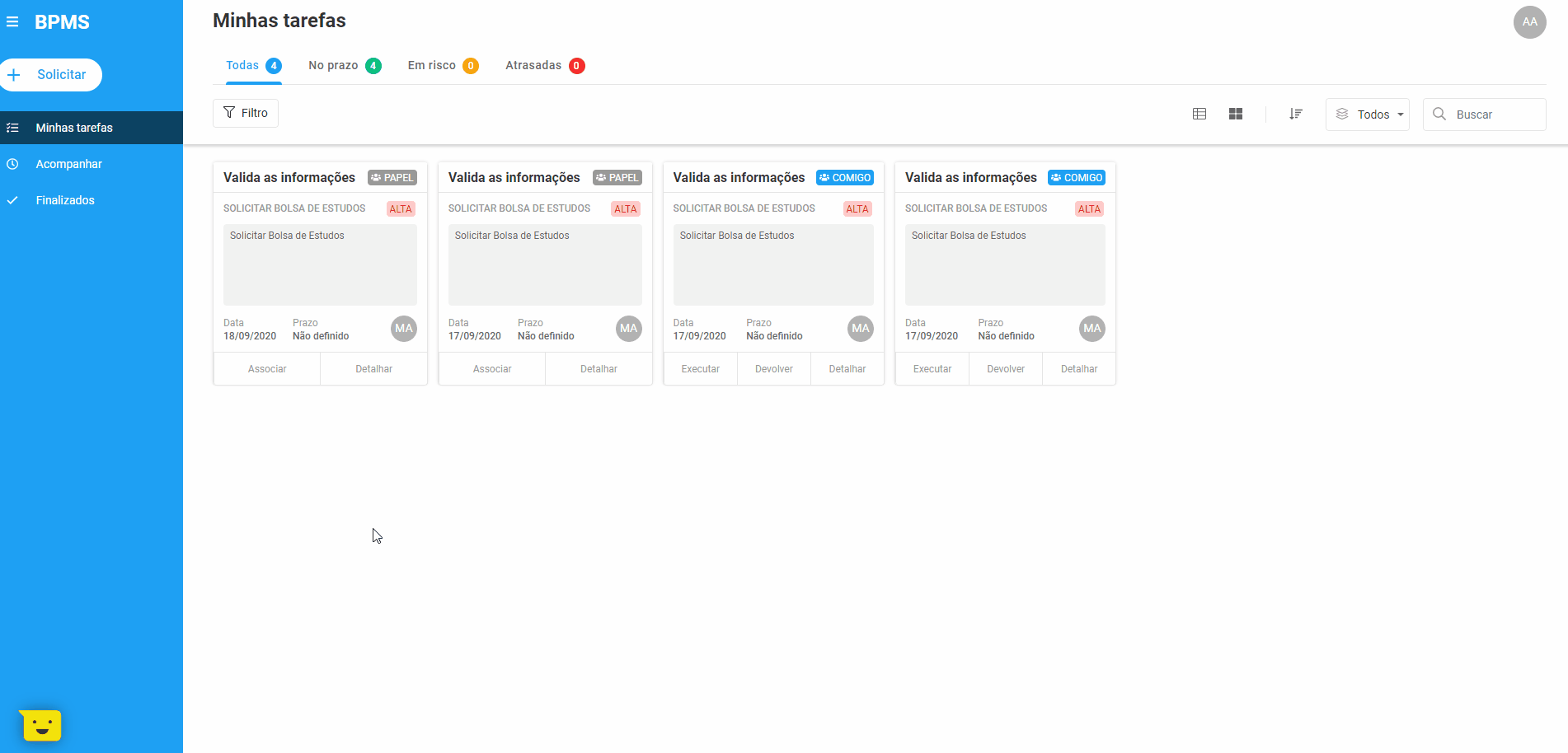This screenshot has width=1568, height=753.
Task: Focus the Buscar search field
Action: (x=1484, y=115)
